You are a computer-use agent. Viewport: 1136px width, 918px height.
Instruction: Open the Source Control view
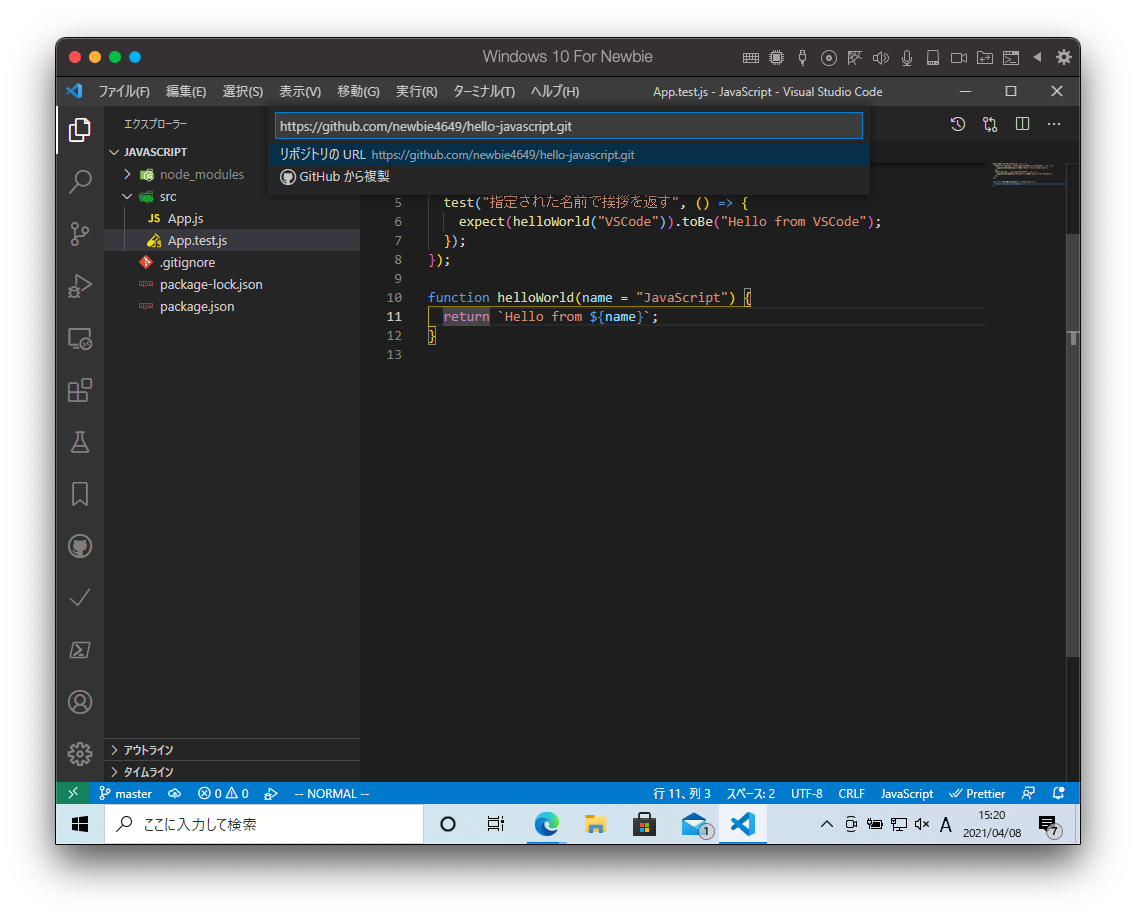coord(80,234)
